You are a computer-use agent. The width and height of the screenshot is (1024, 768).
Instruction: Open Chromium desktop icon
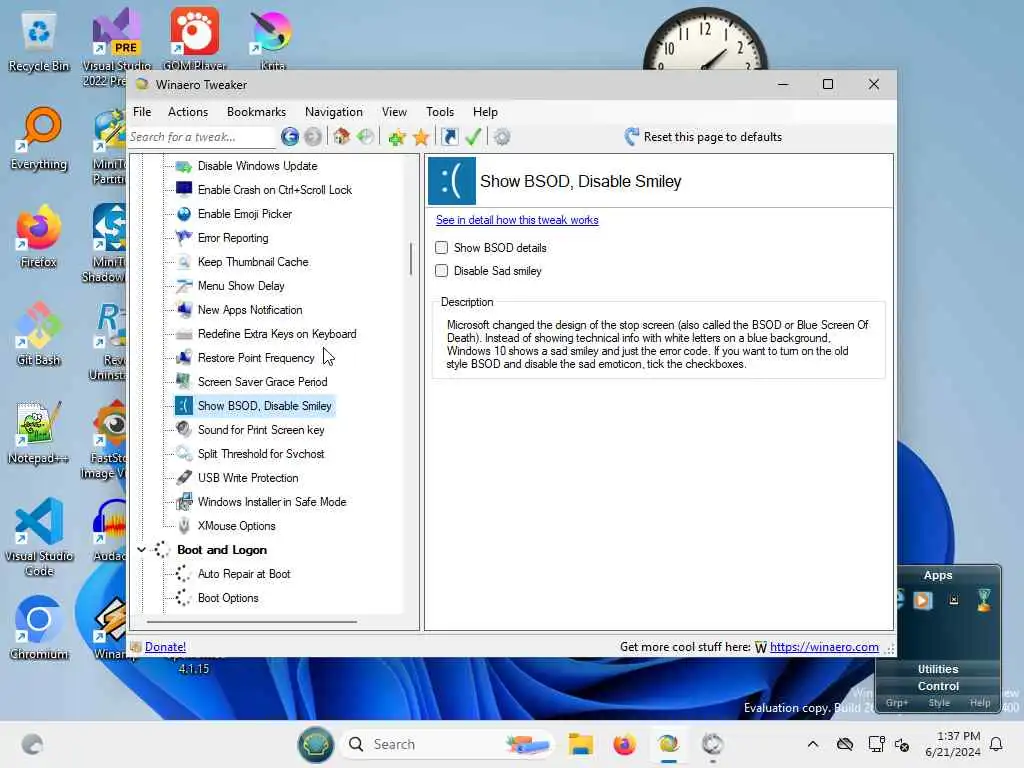[39, 628]
